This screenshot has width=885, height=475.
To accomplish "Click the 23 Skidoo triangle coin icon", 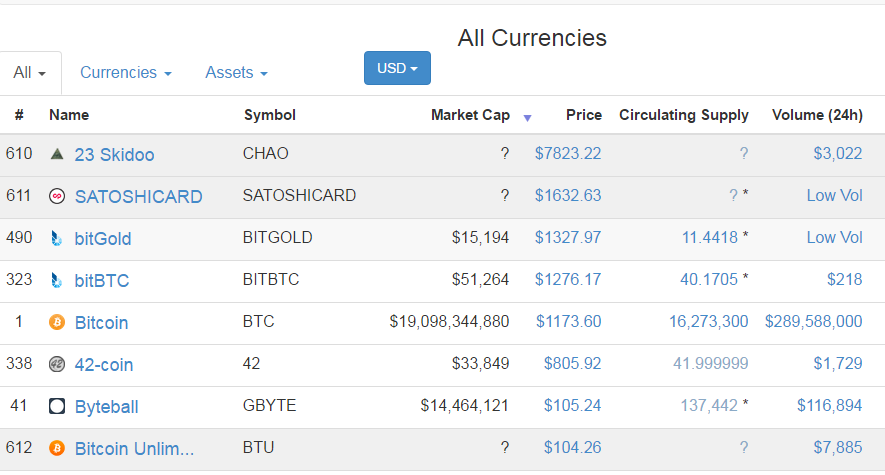I will pos(57,154).
